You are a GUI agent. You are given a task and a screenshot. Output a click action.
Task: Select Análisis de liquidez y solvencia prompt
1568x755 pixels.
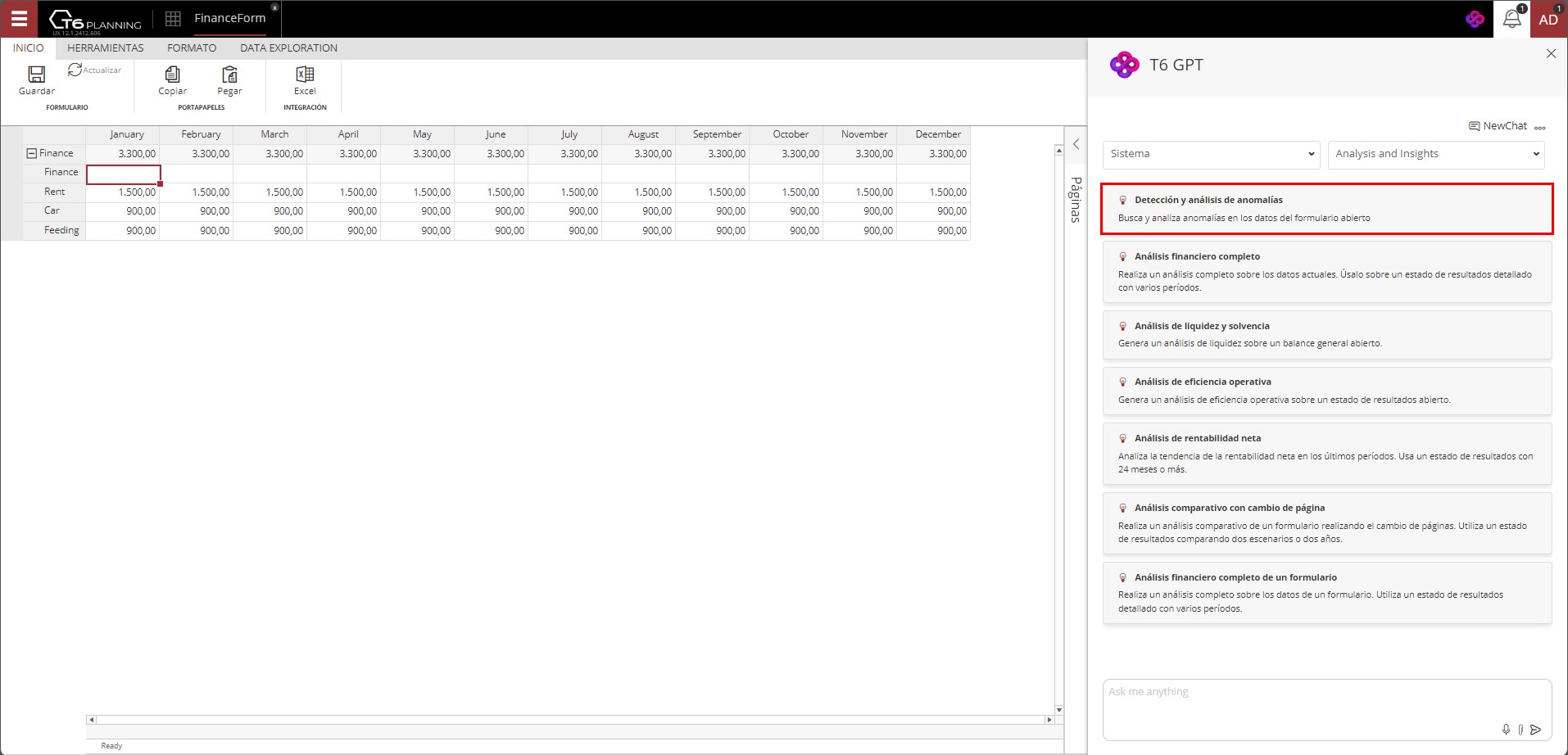(x=1327, y=334)
